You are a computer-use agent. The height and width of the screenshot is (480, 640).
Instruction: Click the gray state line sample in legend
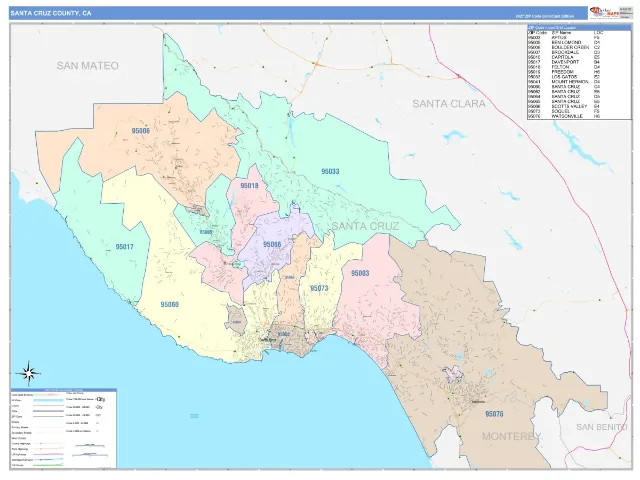tap(48, 411)
